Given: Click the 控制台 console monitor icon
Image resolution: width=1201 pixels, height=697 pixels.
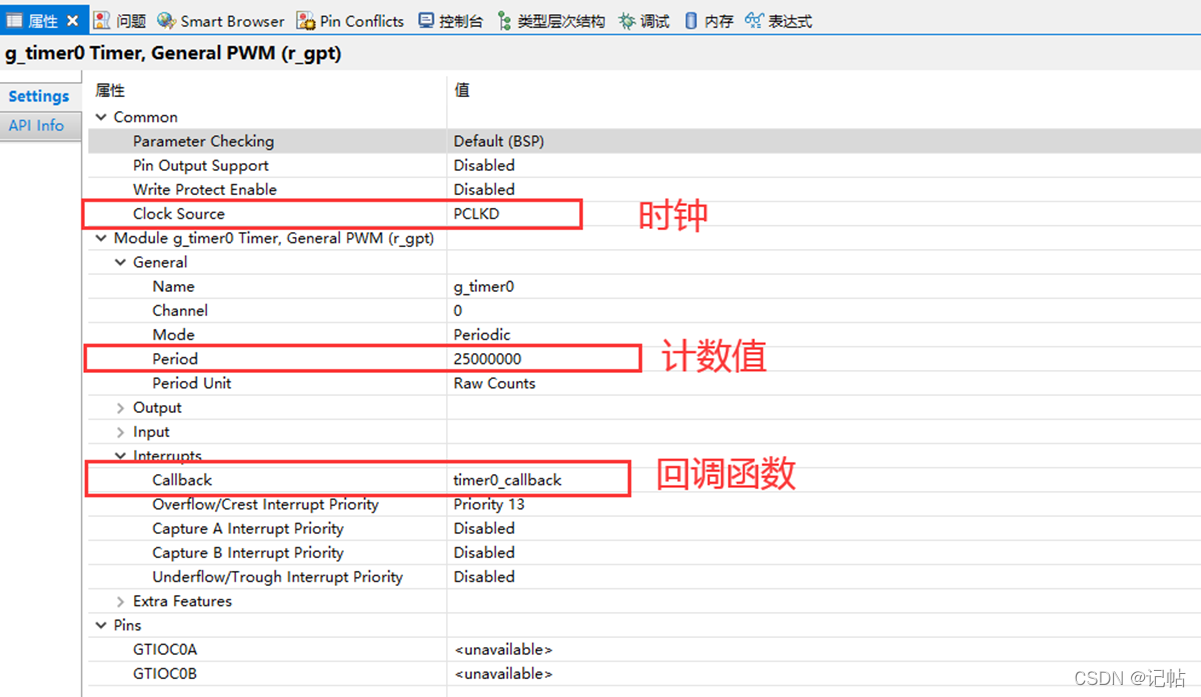Looking at the screenshot, I should 426,21.
